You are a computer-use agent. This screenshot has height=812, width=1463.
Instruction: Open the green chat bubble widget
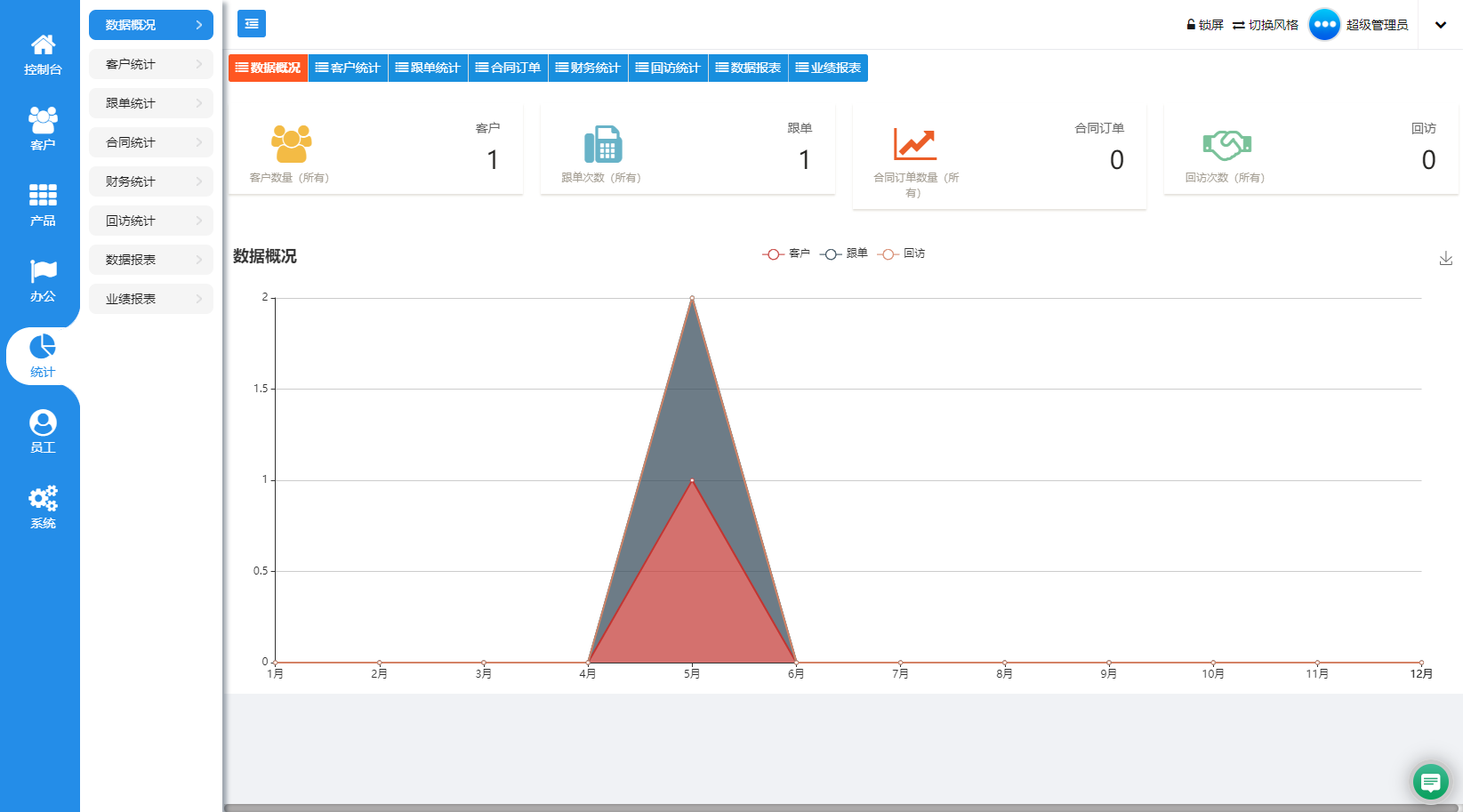(1430, 783)
